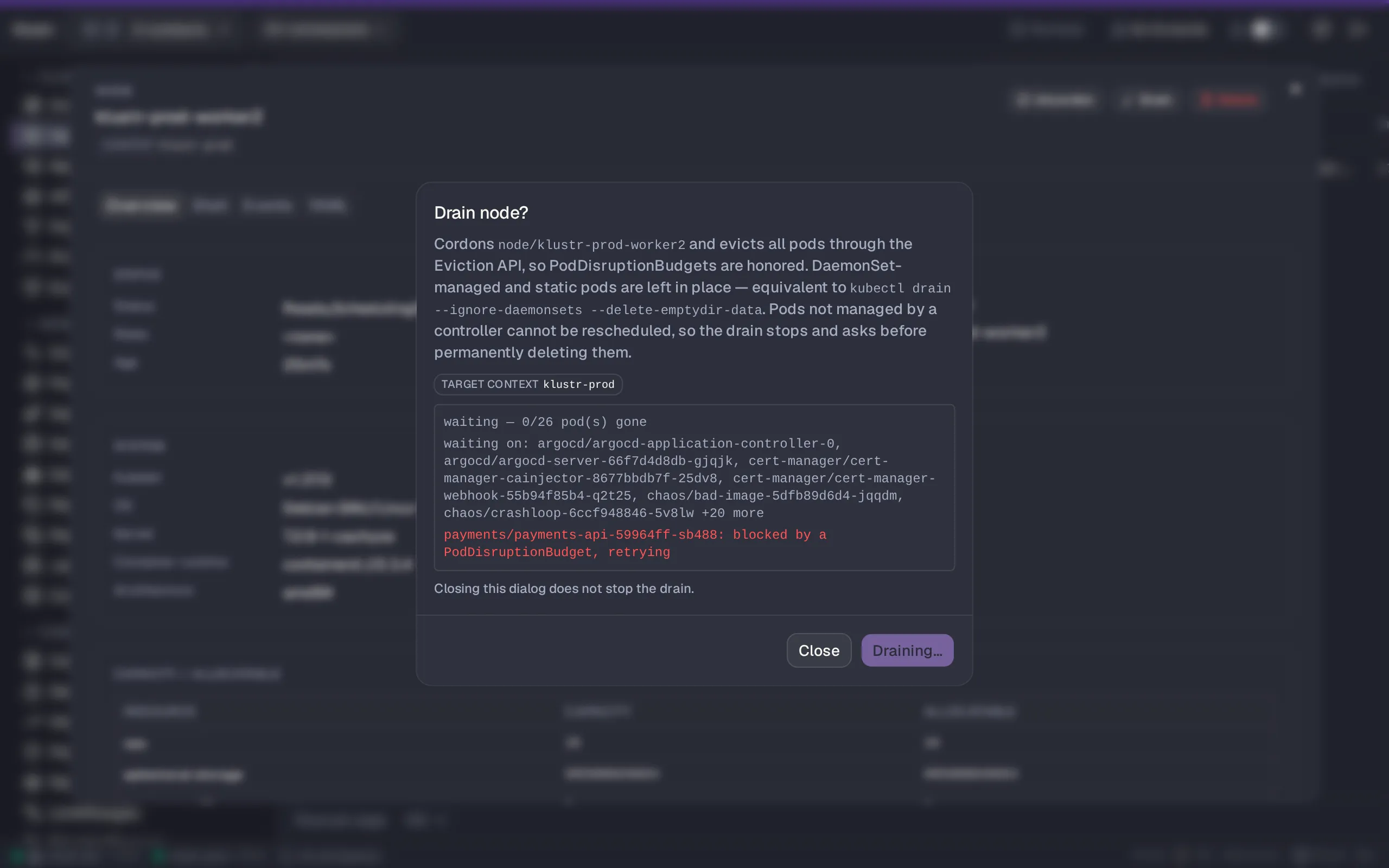The image size is (1389, 868).
Task: Open the Overview tab of the node
Action: (x=141, y=206)
